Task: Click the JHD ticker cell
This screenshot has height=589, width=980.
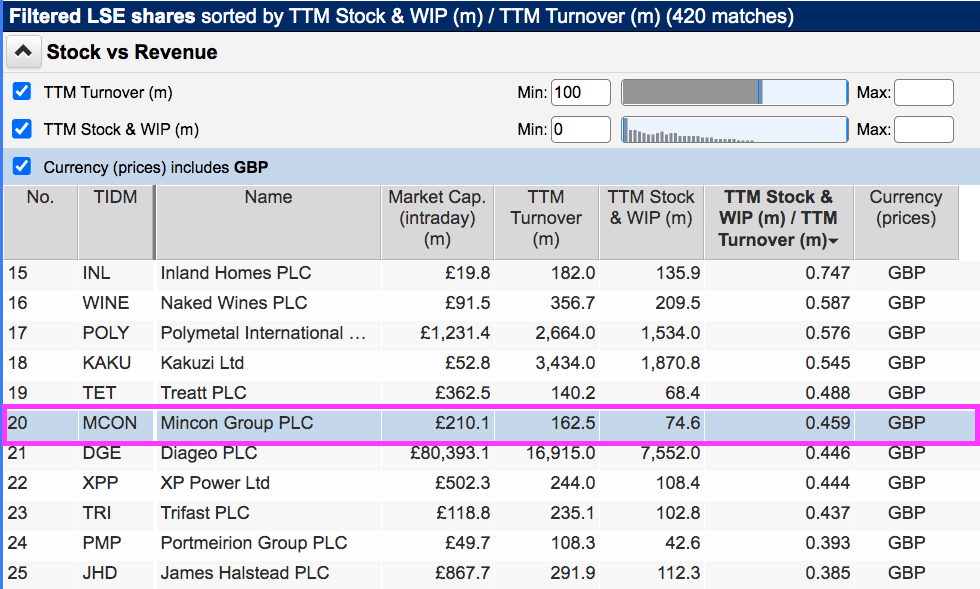Action: (100, 573)
